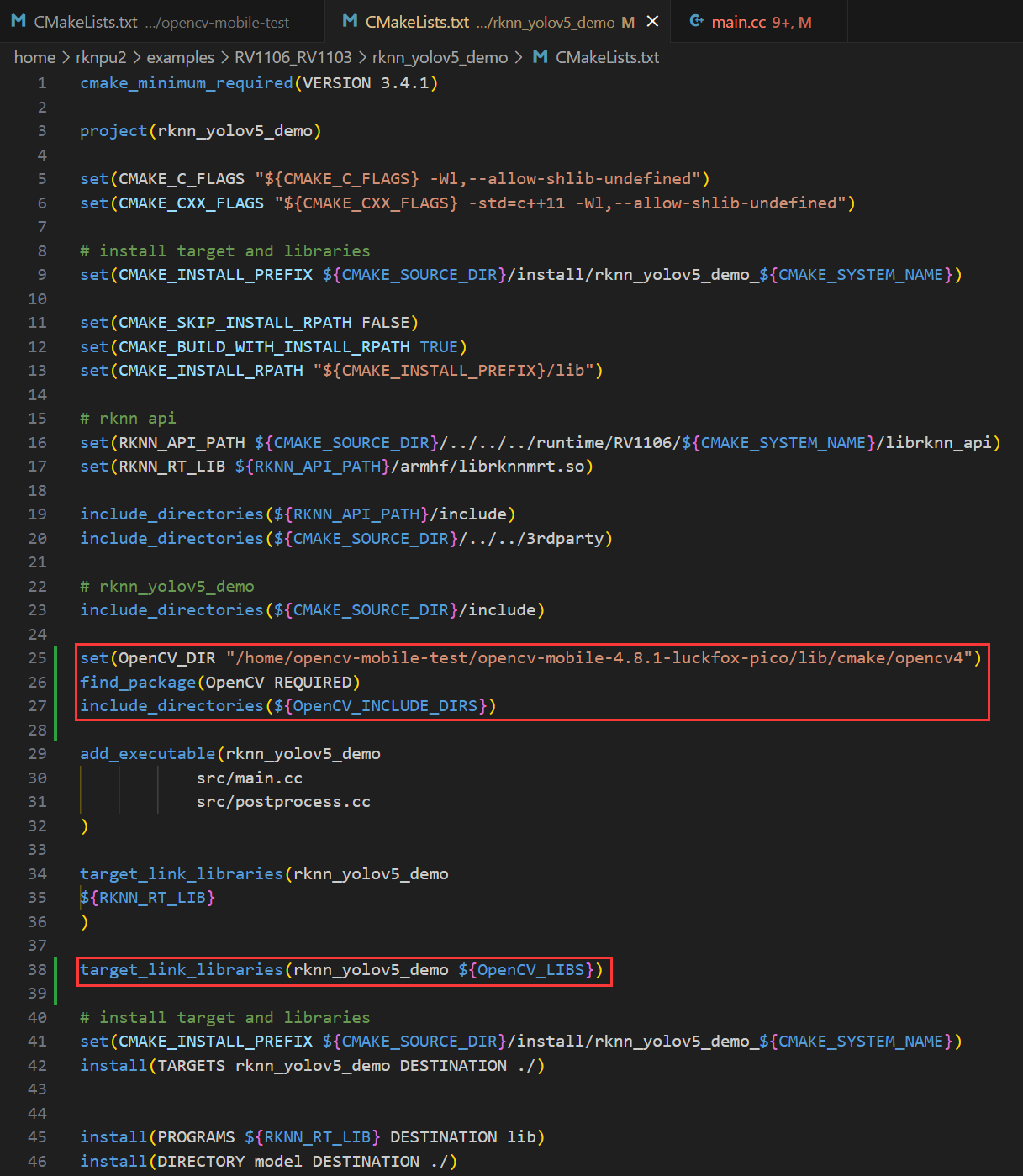Click 'find_package' on line 26
The width and height of the screenshot is (1023, 1176).
point(138,683)
